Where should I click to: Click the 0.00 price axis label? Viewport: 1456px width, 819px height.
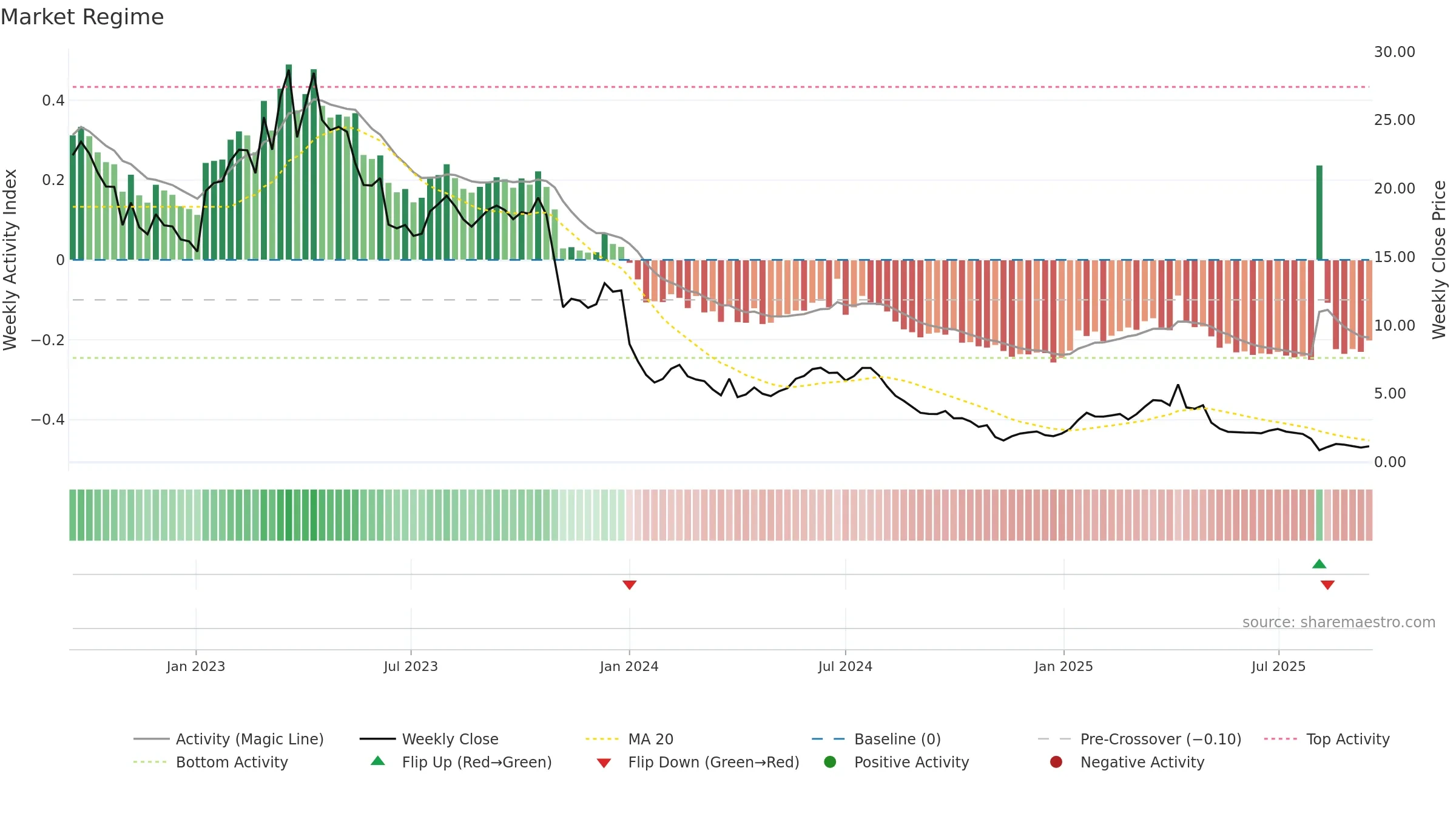[x=1390, y=462]
